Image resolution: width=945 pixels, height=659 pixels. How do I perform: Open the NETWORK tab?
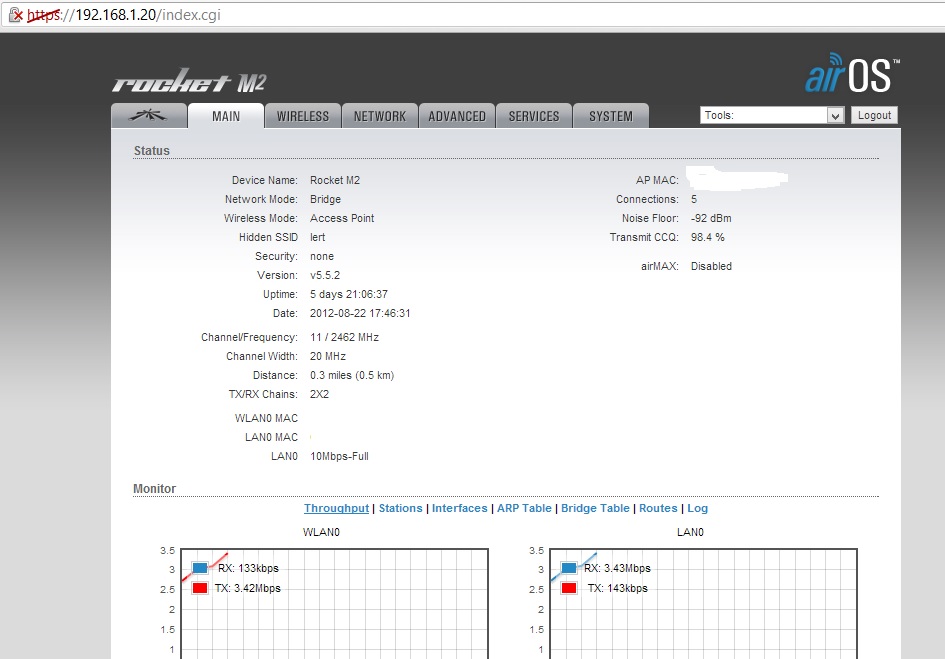[380, 116]
